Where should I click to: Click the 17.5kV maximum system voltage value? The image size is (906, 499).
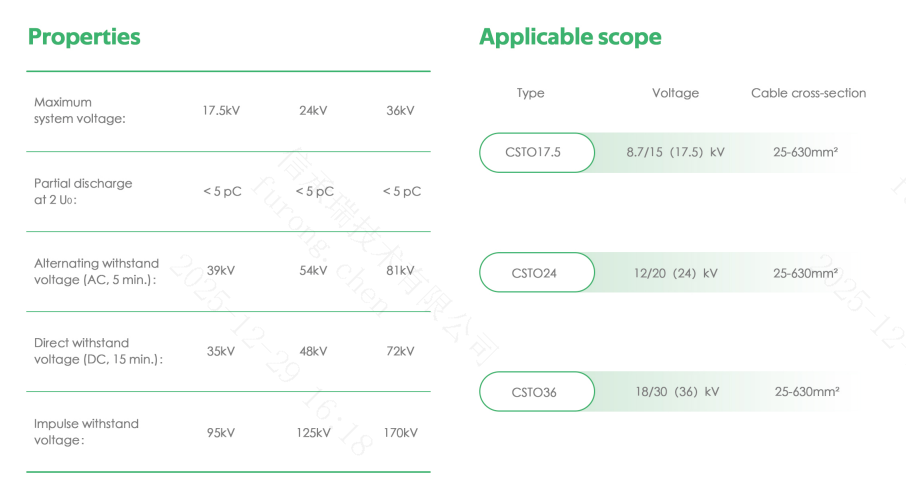(221, 111)
